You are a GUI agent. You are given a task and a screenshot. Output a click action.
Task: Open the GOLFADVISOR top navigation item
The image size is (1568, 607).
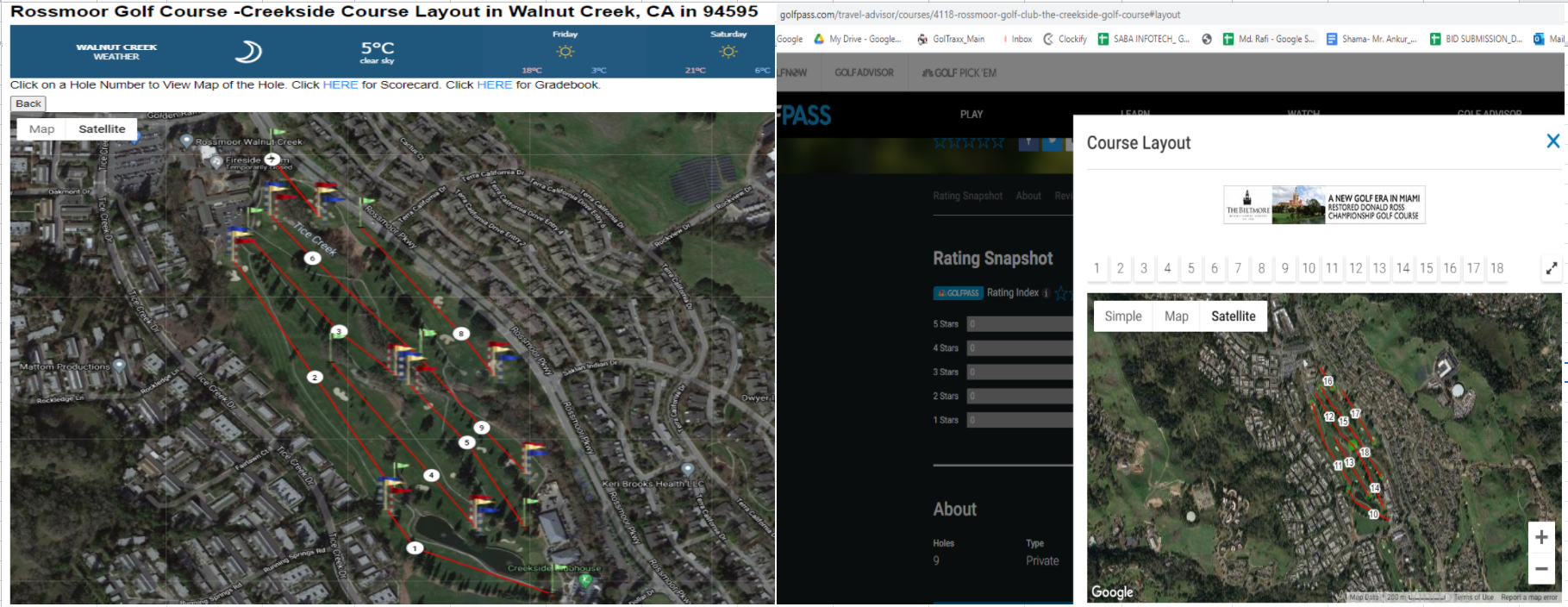865,72
